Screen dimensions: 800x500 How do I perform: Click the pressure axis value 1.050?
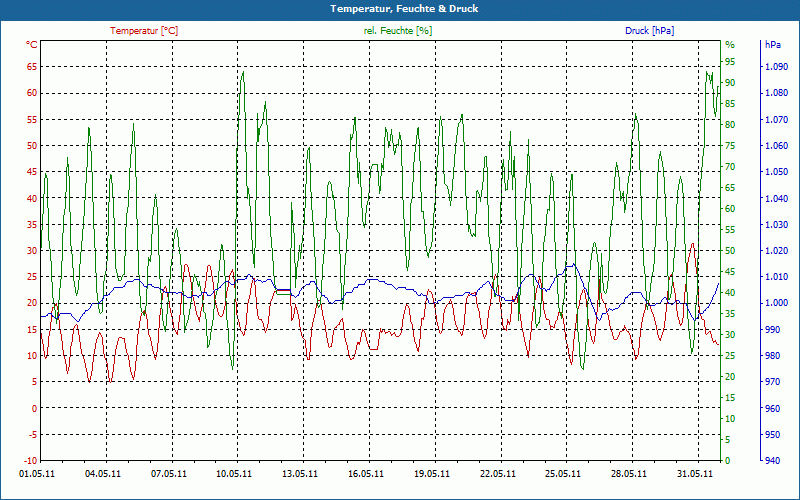776,172
